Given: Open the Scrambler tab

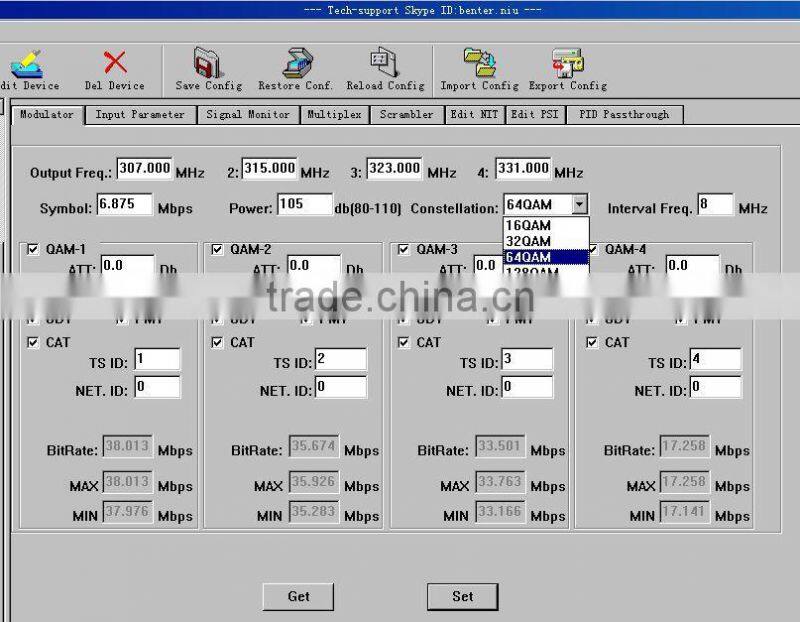Looking at the screenshot, I should [x=406, y=114].
